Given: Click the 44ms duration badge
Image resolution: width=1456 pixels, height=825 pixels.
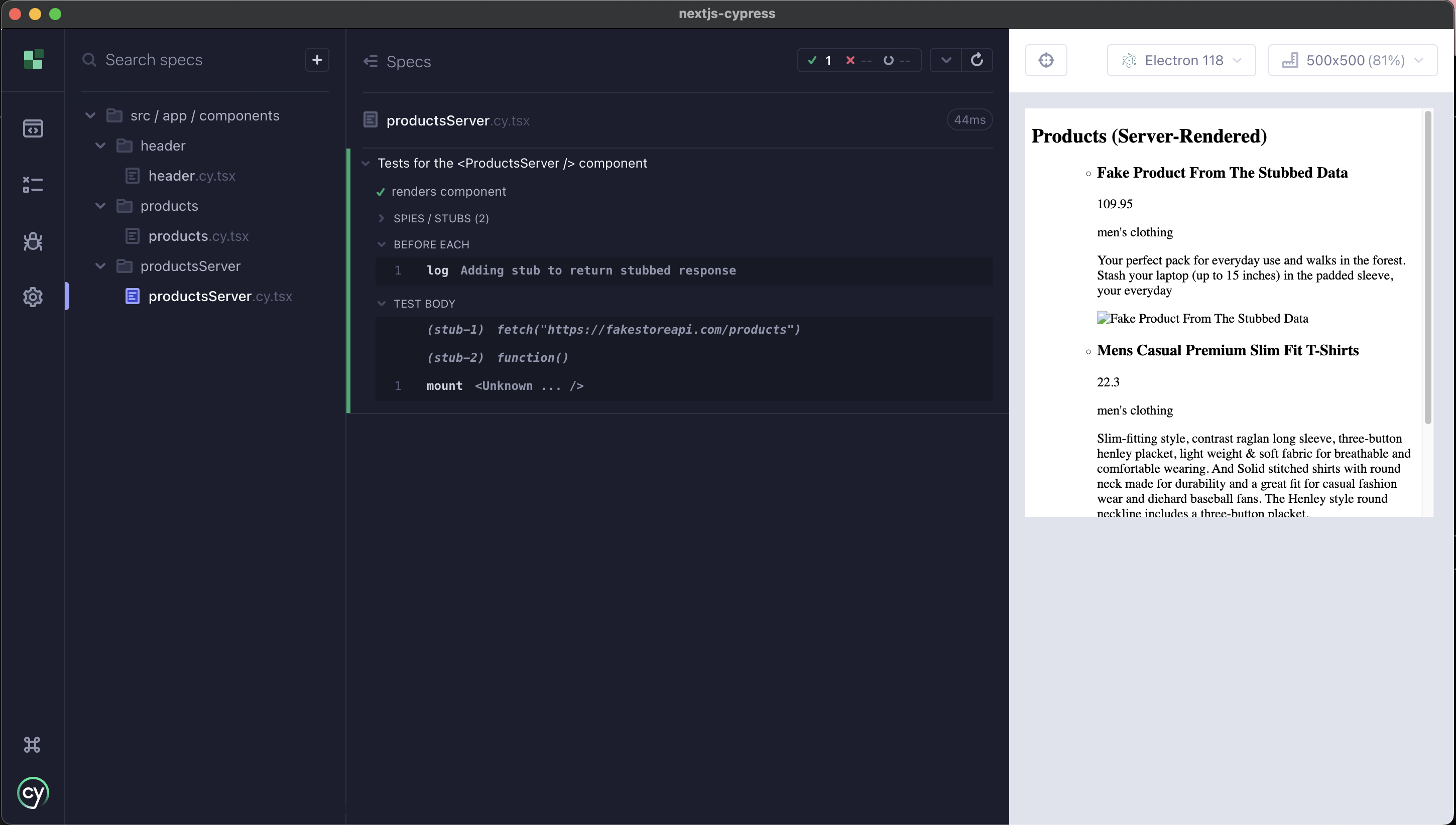Looking at the screenshot, I should (x=969, y=119).
